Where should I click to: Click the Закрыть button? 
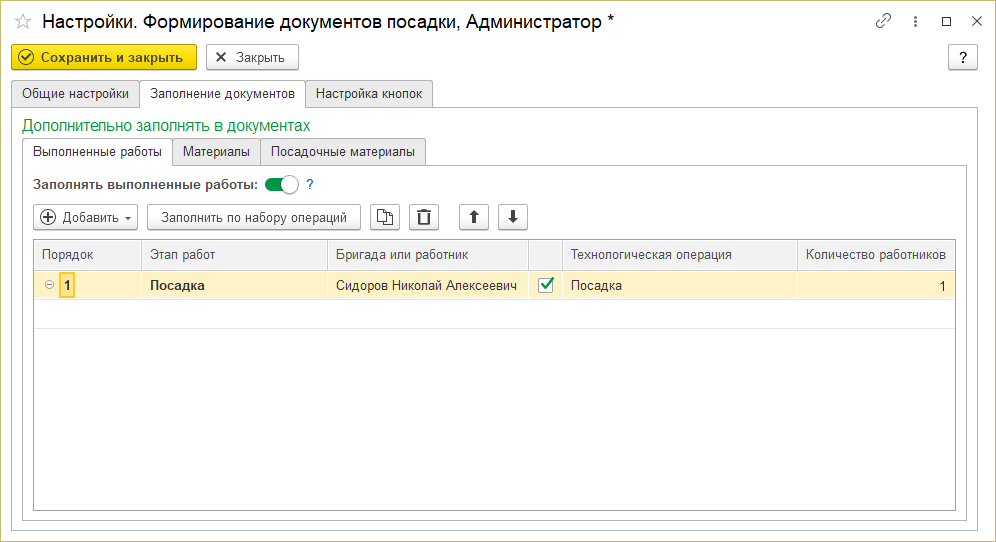[252, 57]
